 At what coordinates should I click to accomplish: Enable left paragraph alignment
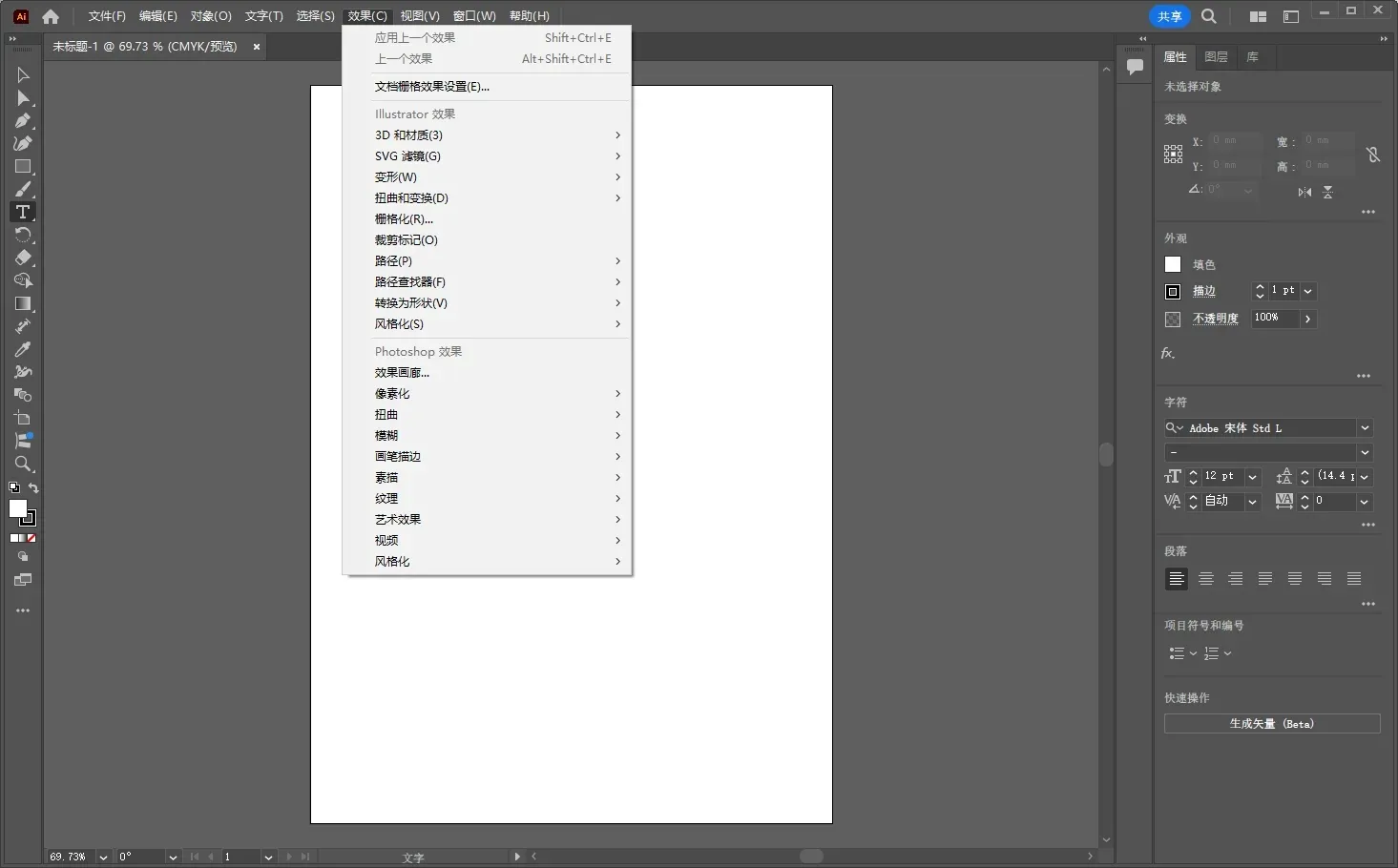[1177, 579]
